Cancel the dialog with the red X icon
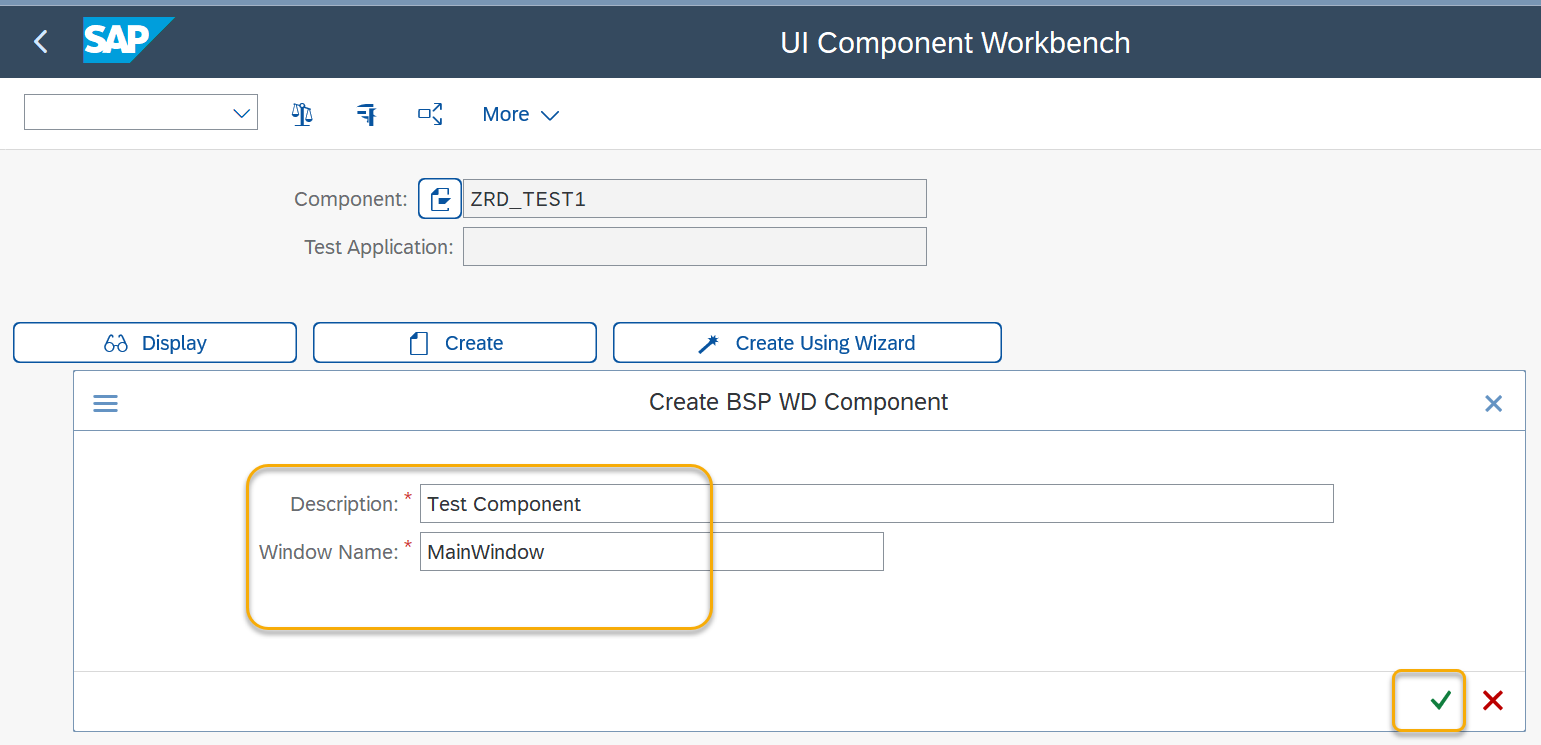This screenshot has height=745, width=1541. pyautogui.click(x=1492, y=700)
